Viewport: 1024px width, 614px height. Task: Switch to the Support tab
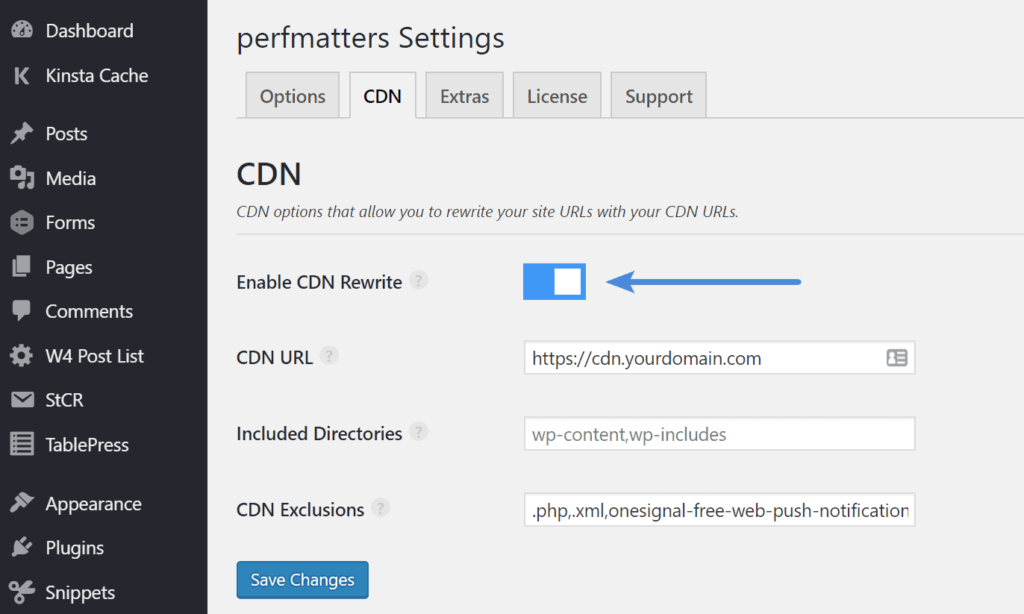658,95
